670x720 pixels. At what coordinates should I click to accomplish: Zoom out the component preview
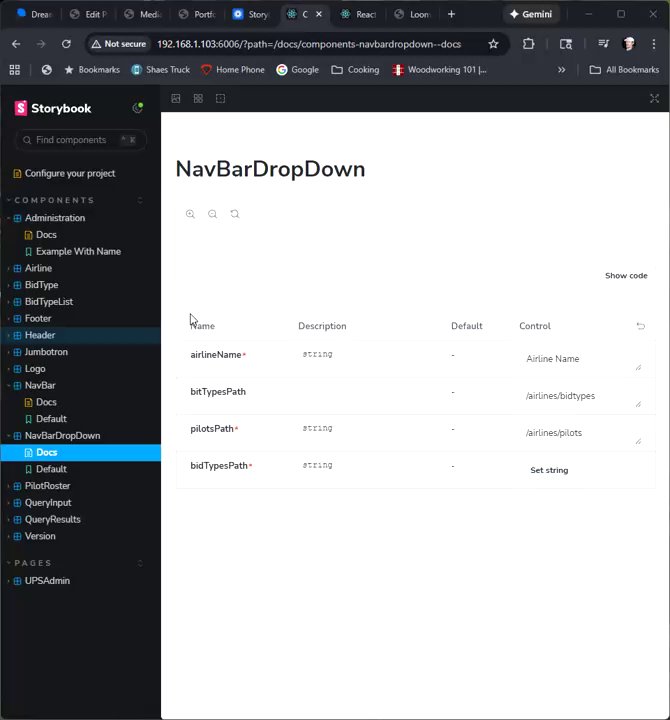click(213, 214)
